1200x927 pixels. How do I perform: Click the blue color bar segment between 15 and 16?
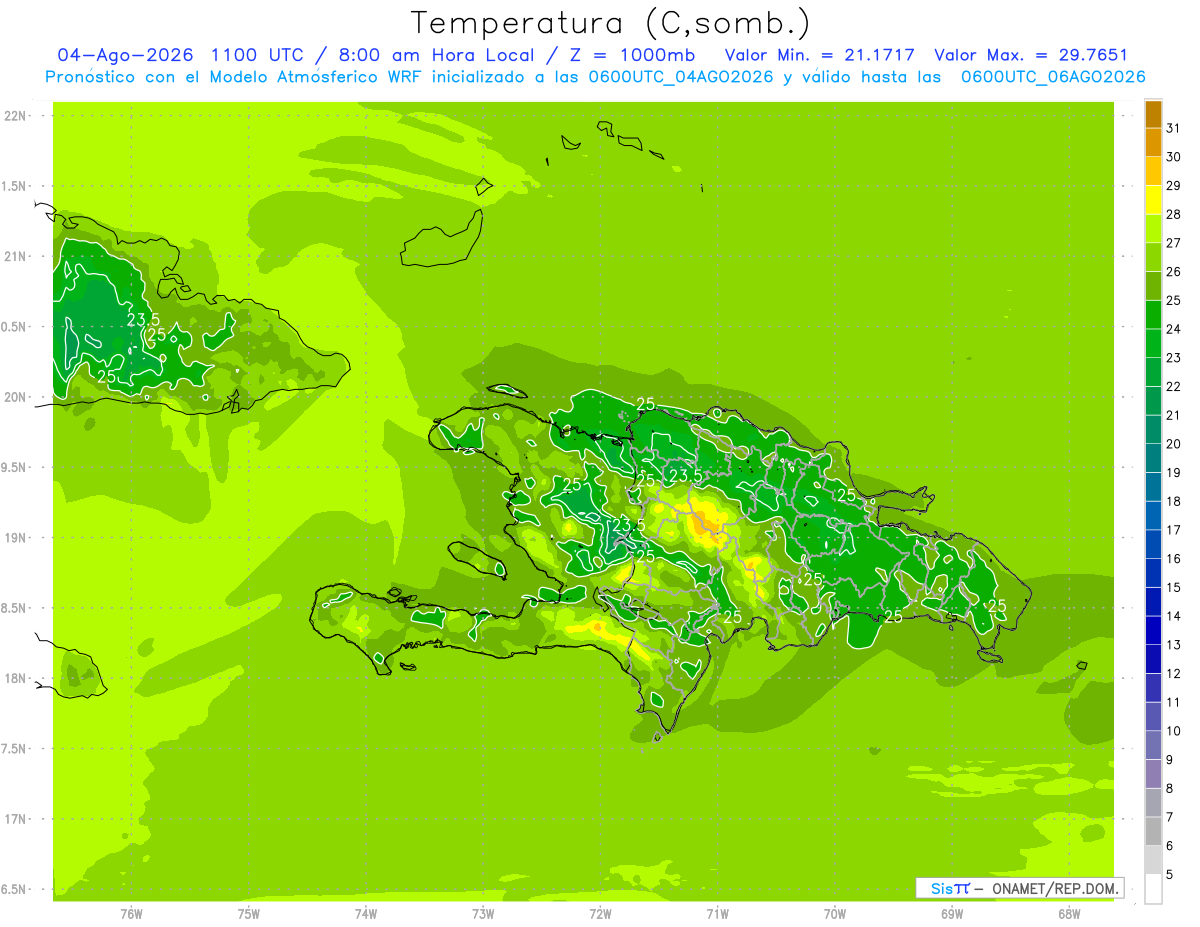[x=1153, y=573]
